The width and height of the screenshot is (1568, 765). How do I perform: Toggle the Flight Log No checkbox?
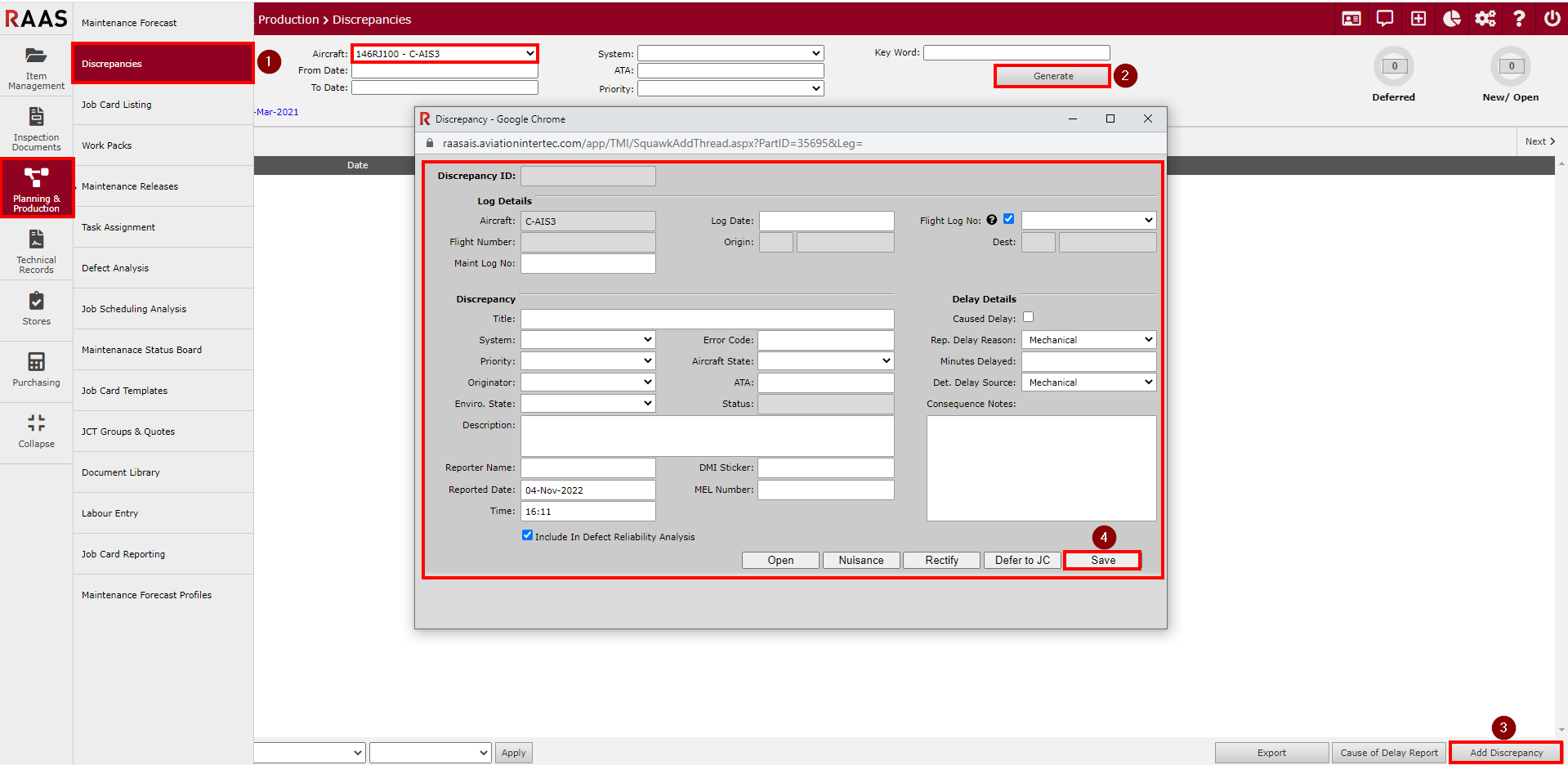tap(1009, 219)
